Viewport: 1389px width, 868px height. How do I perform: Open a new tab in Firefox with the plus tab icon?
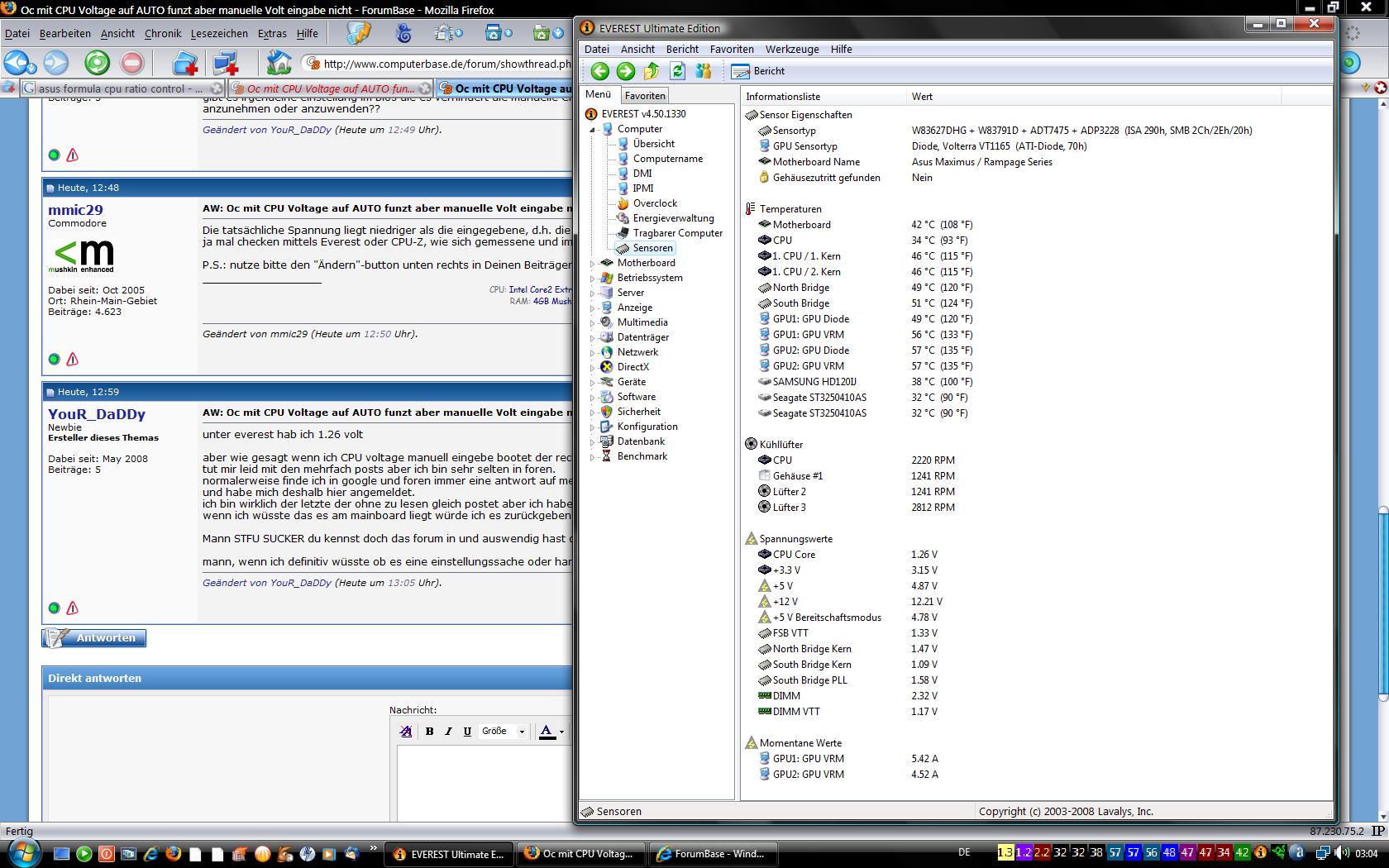185,63
